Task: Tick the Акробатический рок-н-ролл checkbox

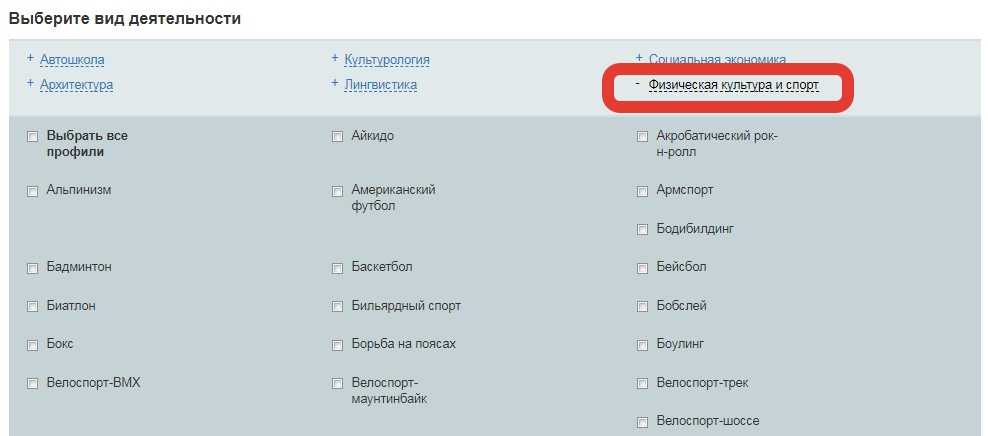Action: 643,137
